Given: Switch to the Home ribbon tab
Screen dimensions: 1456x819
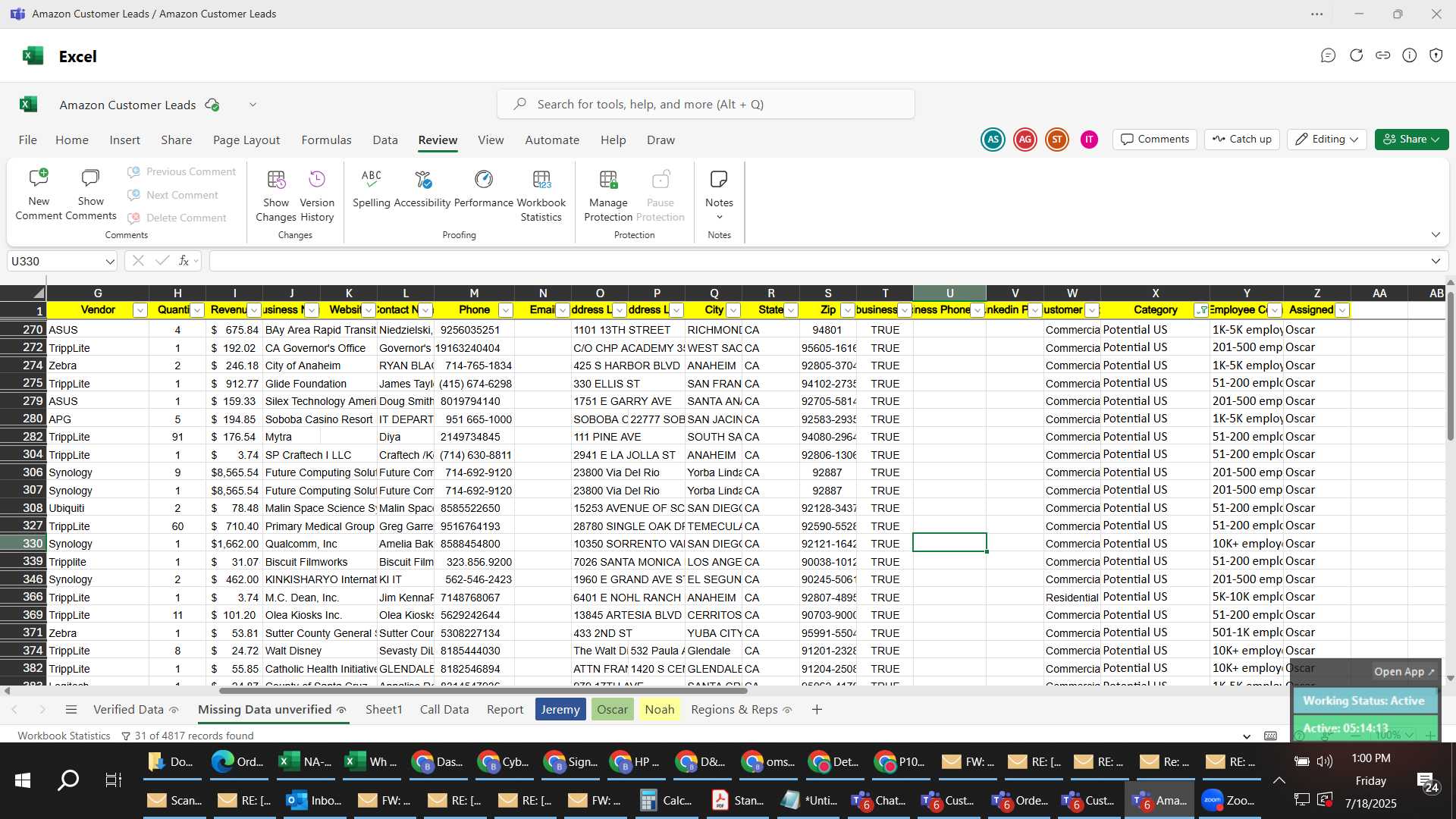Looking at the screenshot, I should pos(72,140).
